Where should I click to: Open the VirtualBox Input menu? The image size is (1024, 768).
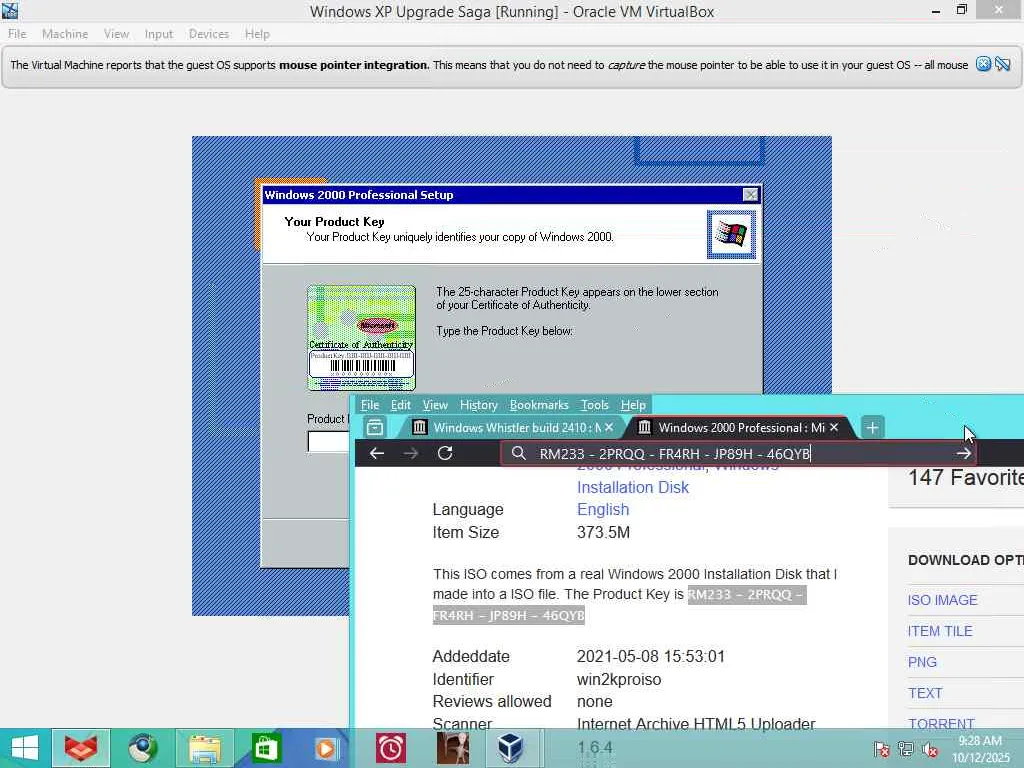tap(159, 34)
